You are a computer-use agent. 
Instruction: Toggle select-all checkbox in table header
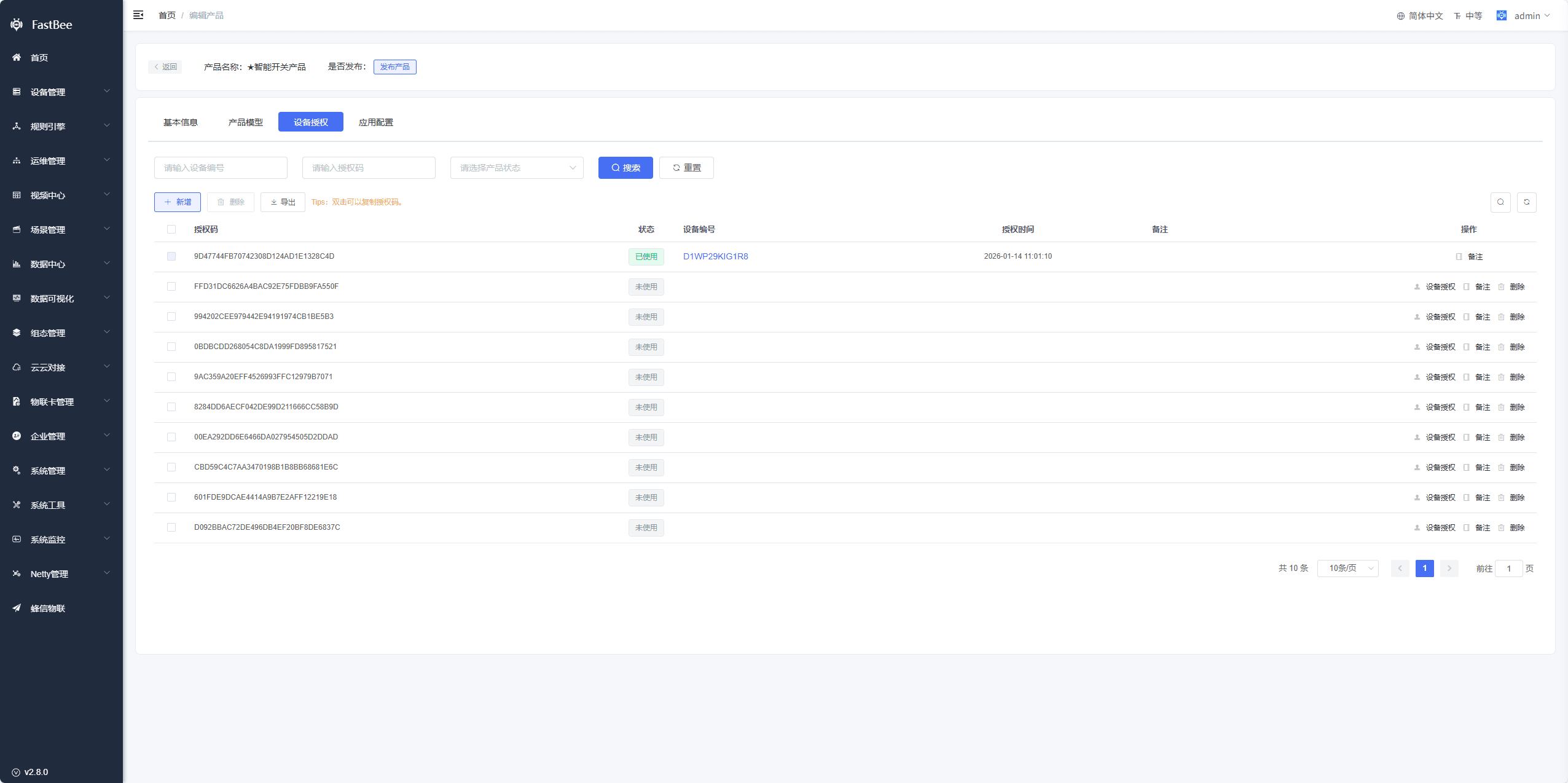pos(171,229)
